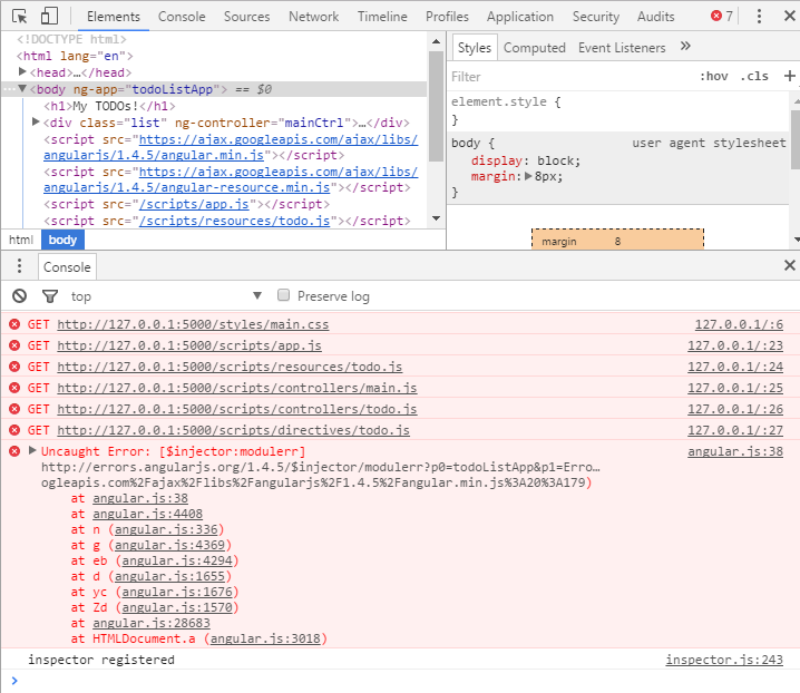Open the main.css failed request link

(x=192, y=325)
